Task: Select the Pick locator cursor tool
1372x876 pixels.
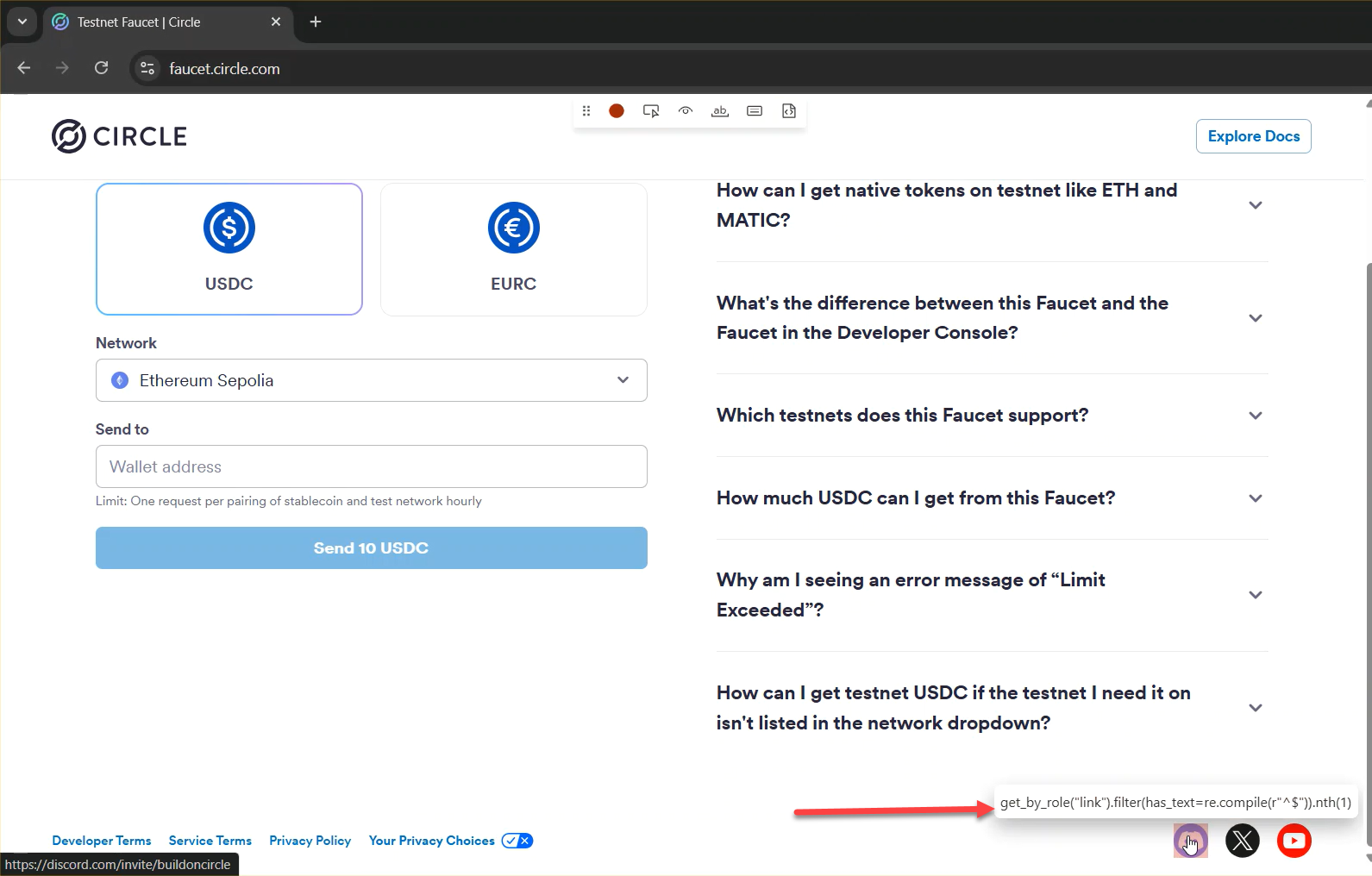Action: [651, 111]
